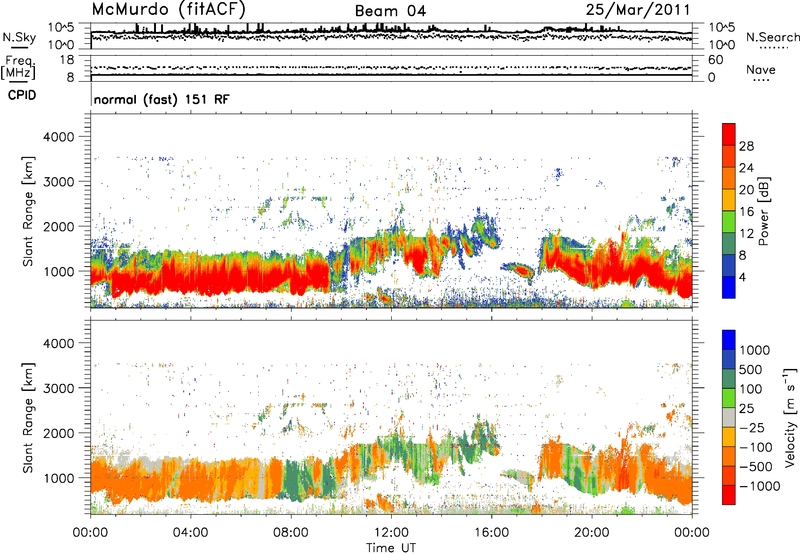The height and width of the screenshot is (554, 800).
Task: Click the "Slant Range [km]" label of the power panel
Action: 28,211
